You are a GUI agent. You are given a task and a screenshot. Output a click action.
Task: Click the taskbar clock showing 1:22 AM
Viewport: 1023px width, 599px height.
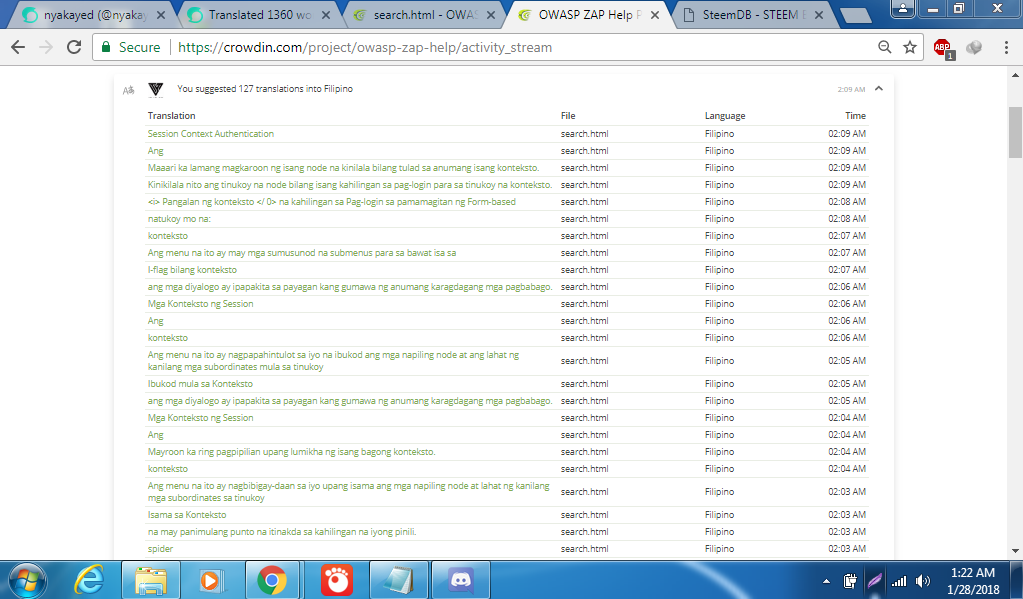pos(973,580)
